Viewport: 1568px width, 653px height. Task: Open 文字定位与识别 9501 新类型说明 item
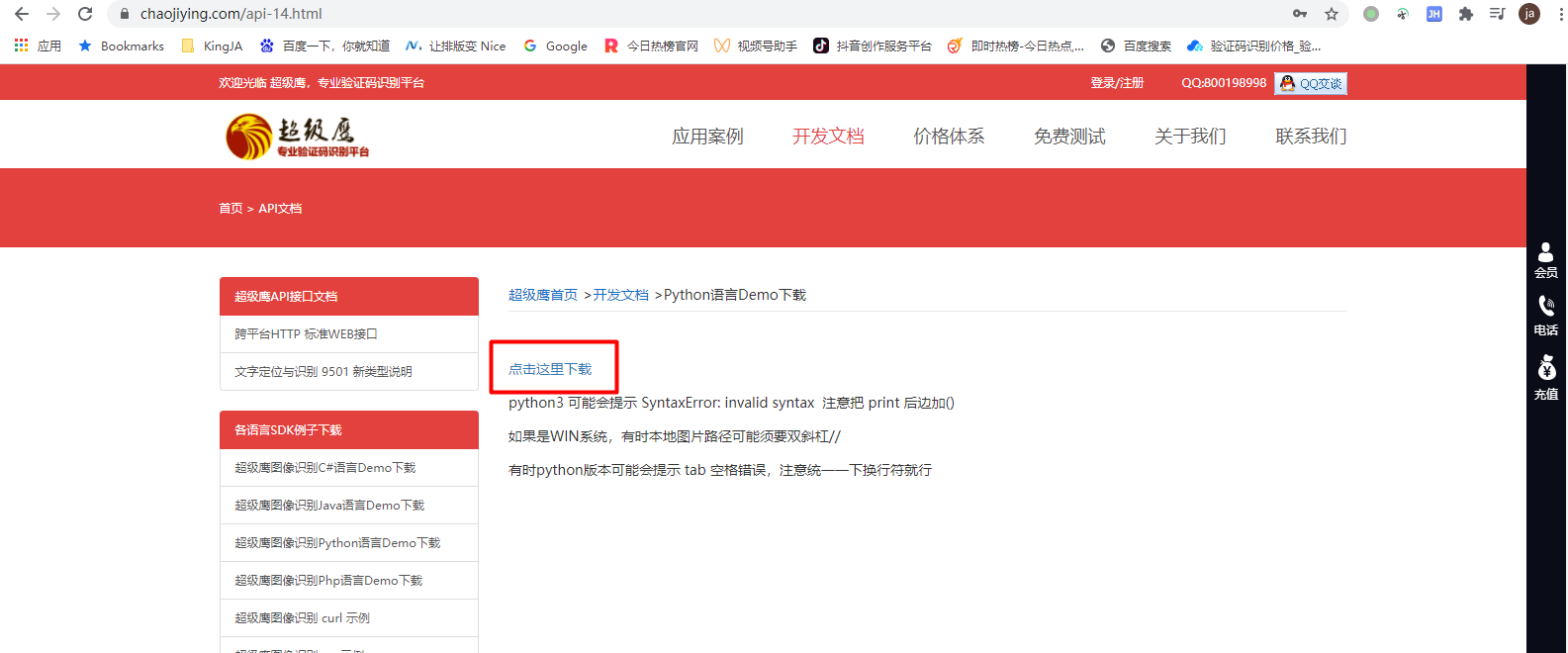(349, 372)
